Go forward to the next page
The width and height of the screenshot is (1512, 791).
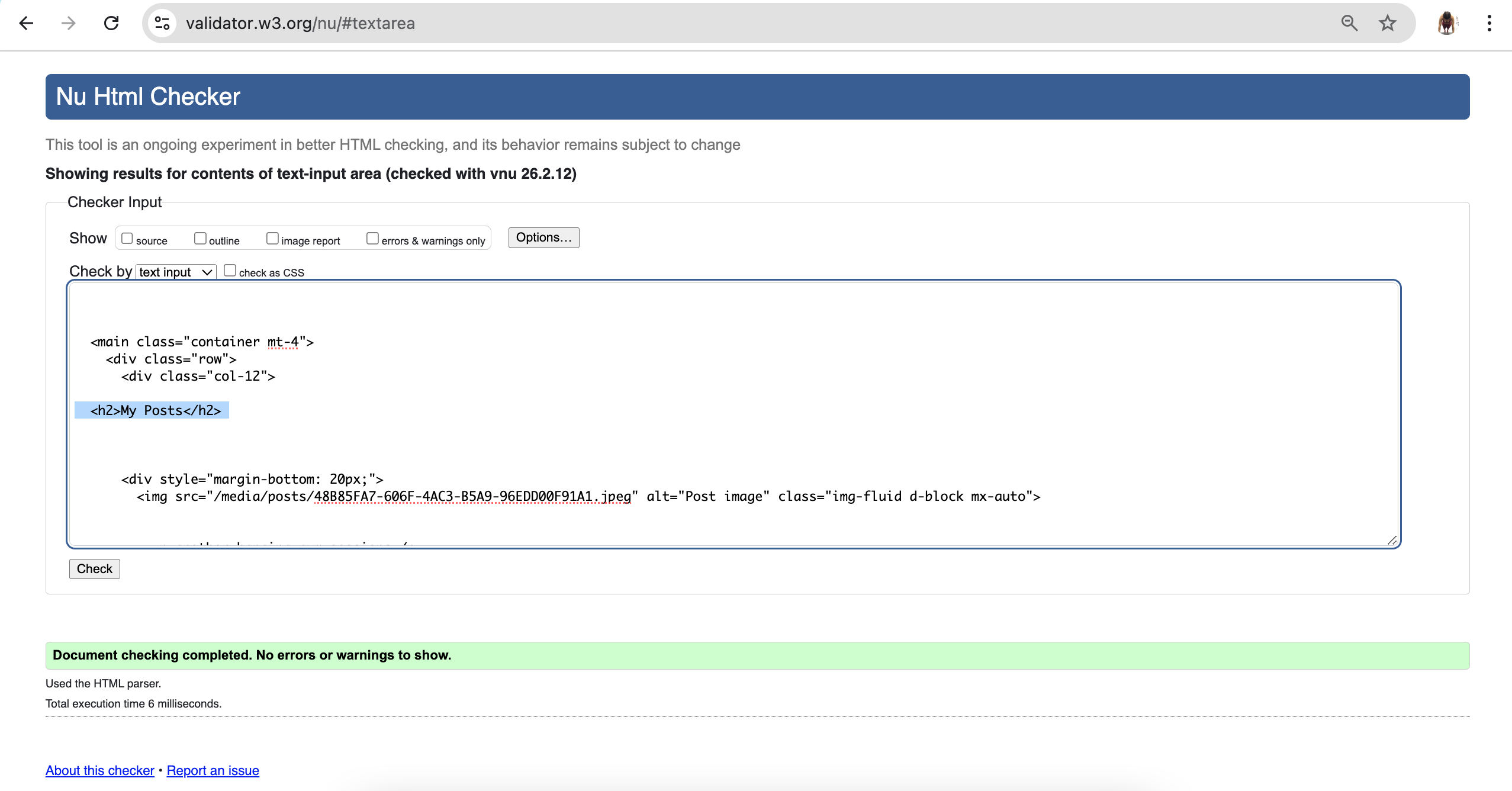click(x=69, y=23)
